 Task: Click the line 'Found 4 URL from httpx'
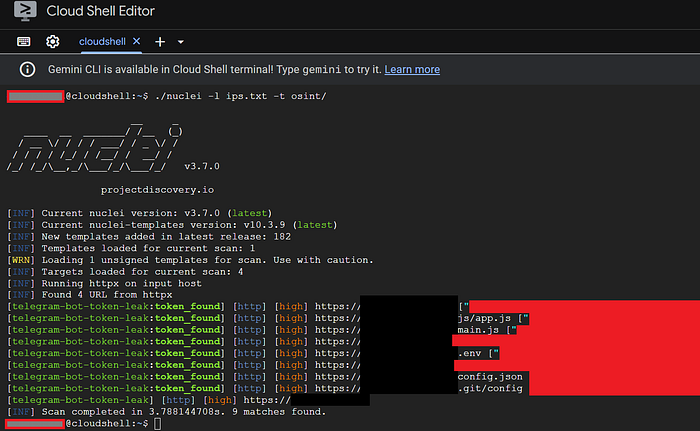pos(90,295)
